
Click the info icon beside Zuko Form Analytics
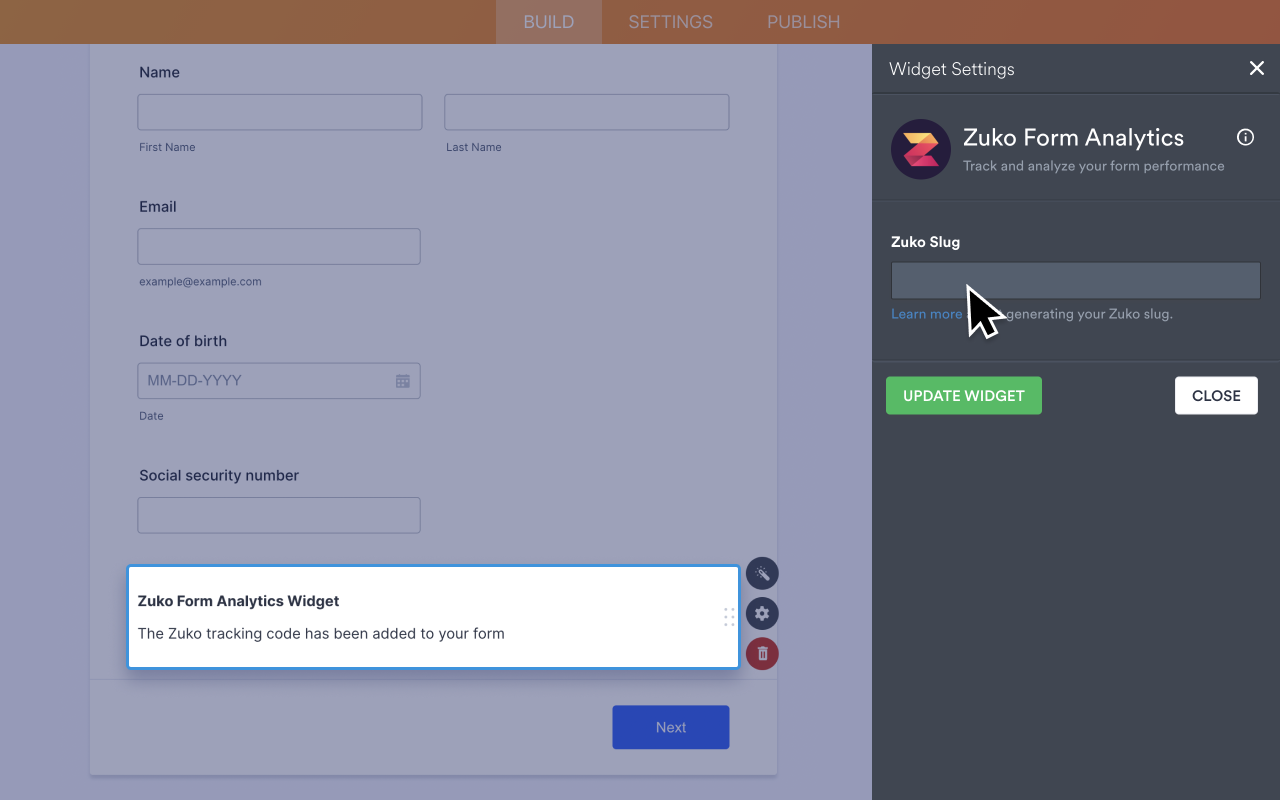coord(1245,137)
